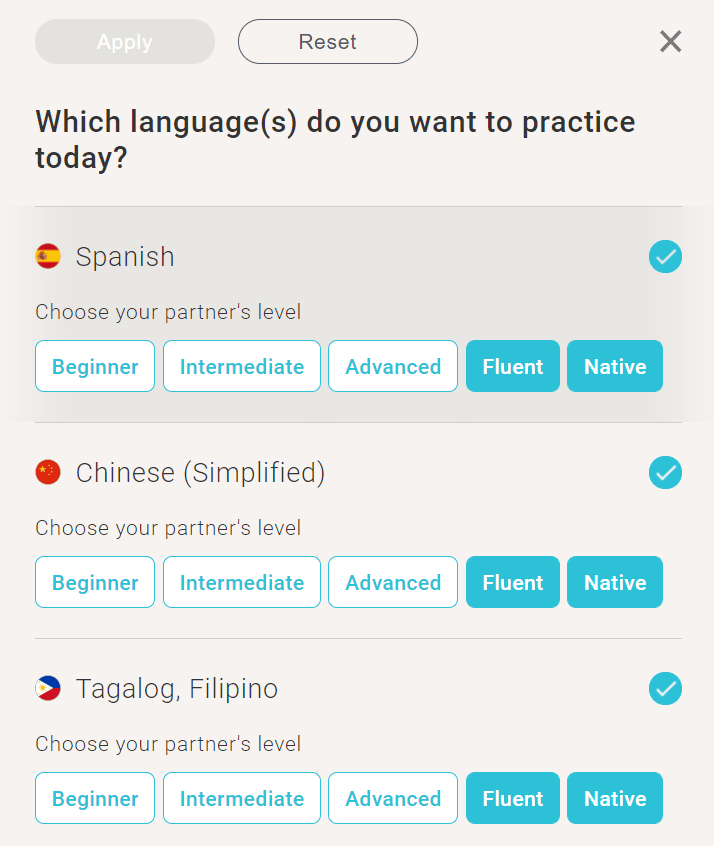Click the Spanish language row label
Image resolution: width=714 pixels, height=846 pixels.
click(x=125, y=257)
